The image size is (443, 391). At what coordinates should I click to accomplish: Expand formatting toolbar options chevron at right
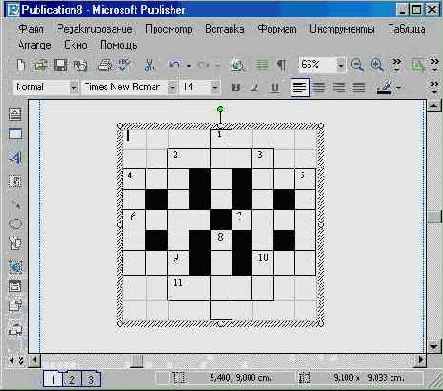[434, 87]
